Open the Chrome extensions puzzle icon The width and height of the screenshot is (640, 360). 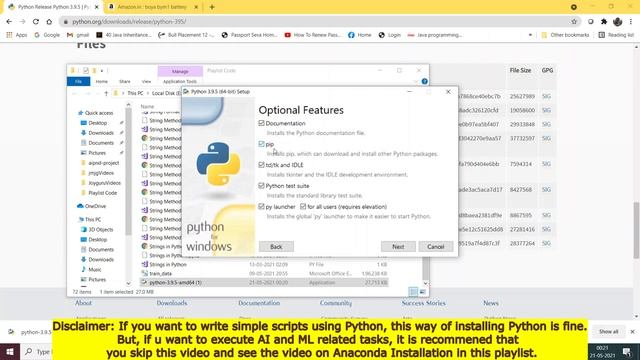(604, 22)
